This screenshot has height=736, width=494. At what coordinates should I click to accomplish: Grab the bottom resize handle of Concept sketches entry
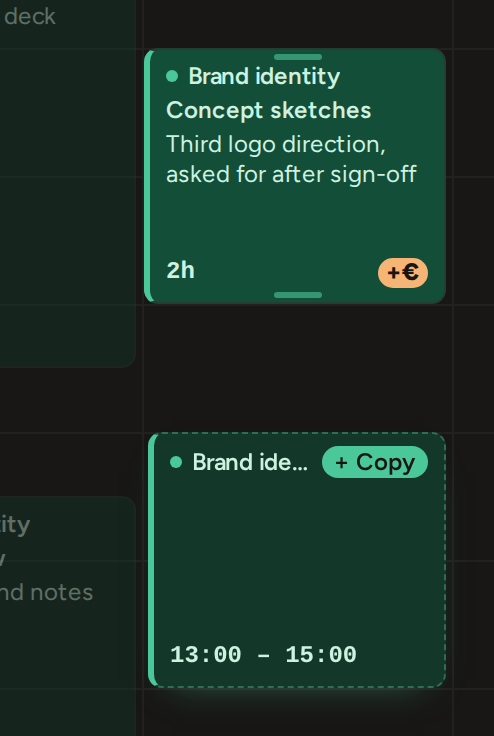pyautogui.click(x=298, y=295)
